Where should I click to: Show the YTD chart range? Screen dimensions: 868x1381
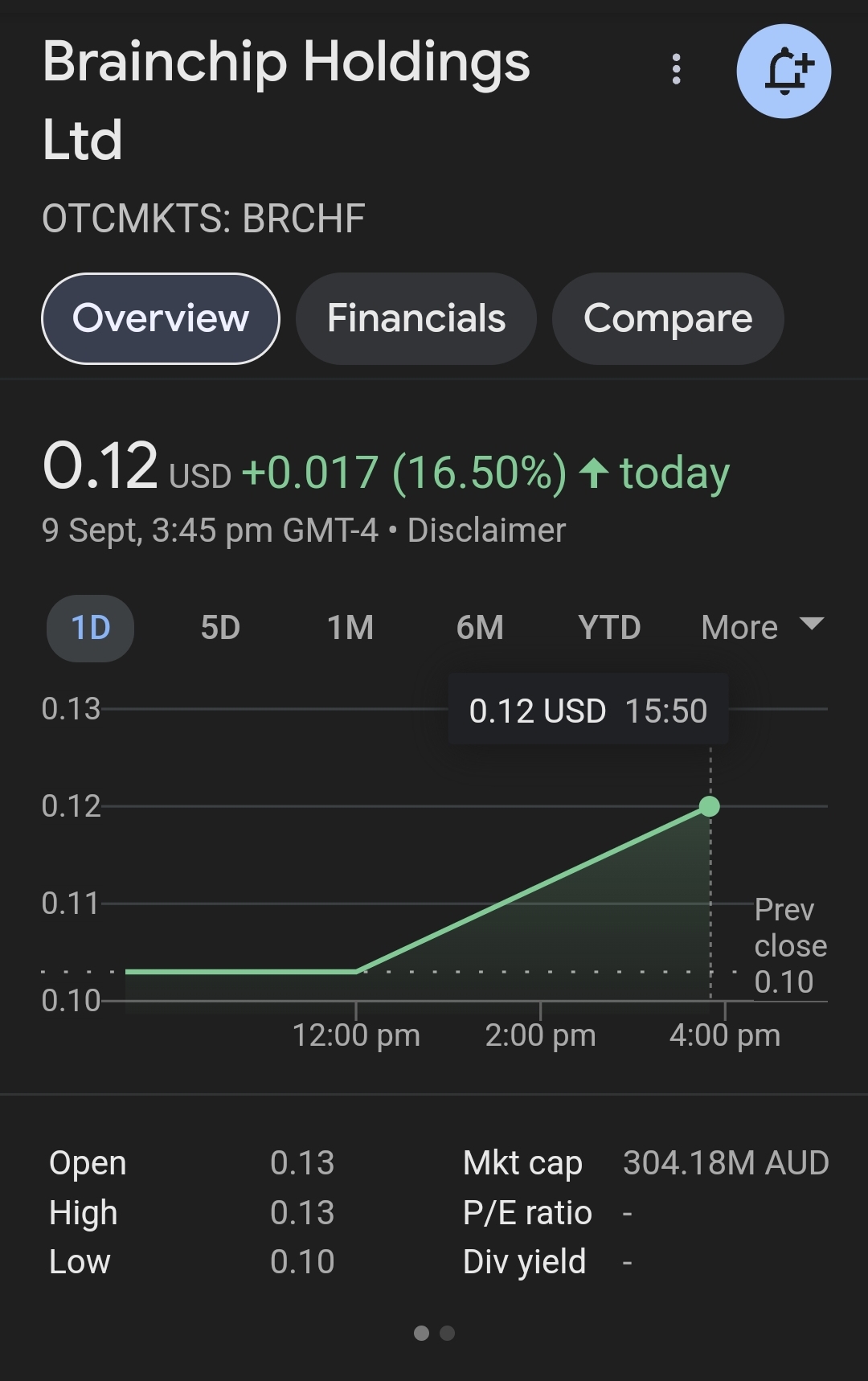[609, 628]
